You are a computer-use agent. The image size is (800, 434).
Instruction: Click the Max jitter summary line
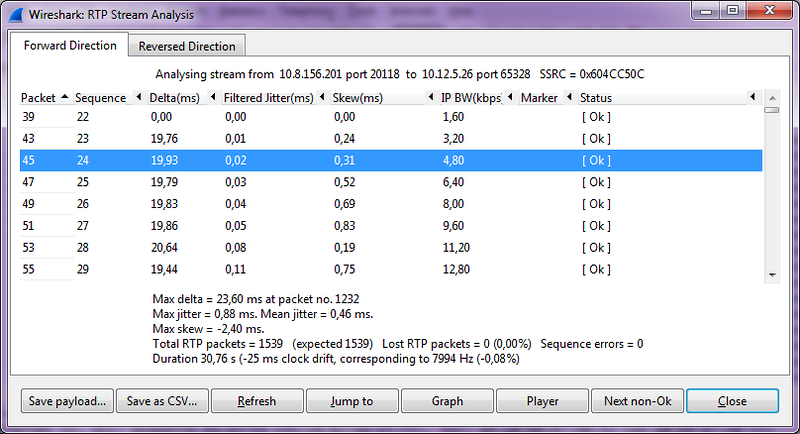263,314
